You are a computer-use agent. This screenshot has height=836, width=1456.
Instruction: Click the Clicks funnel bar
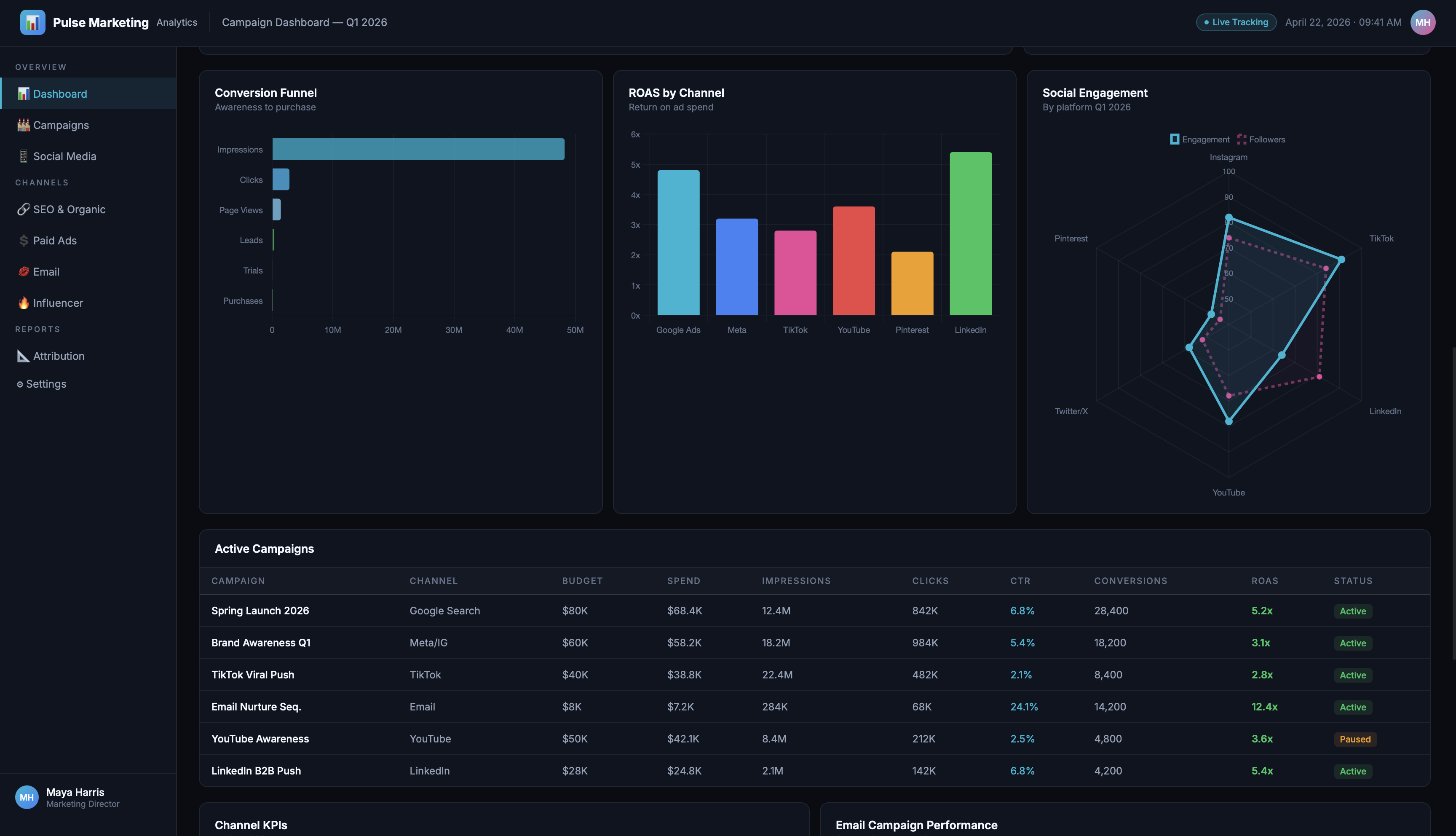point(281,179)
